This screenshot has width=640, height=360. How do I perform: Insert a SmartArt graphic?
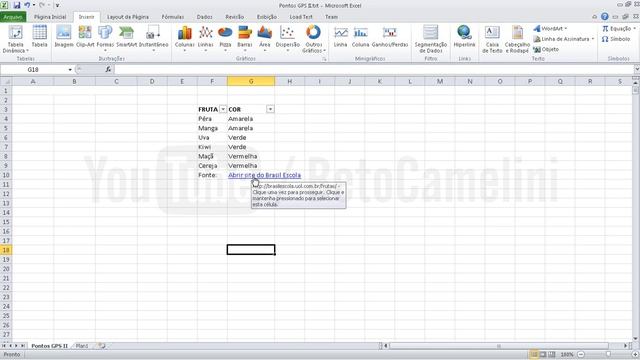click(x=127, y=36)
